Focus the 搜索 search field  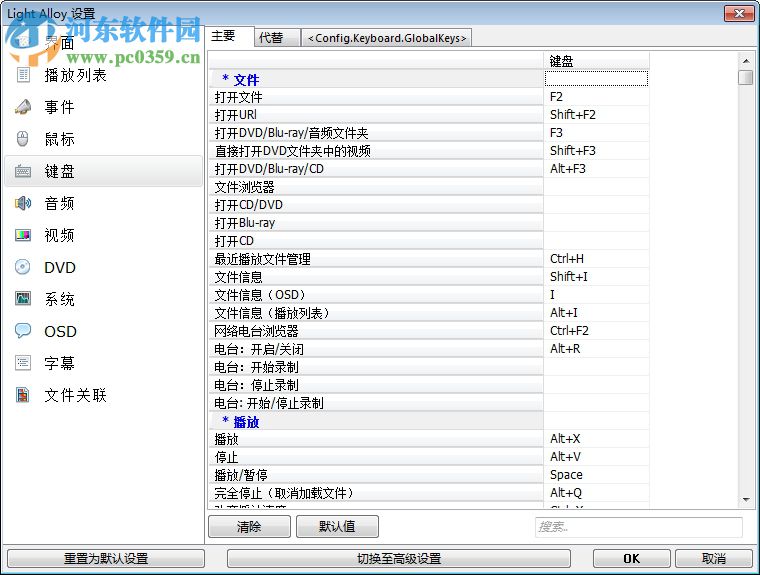click(x=638, y=527)
